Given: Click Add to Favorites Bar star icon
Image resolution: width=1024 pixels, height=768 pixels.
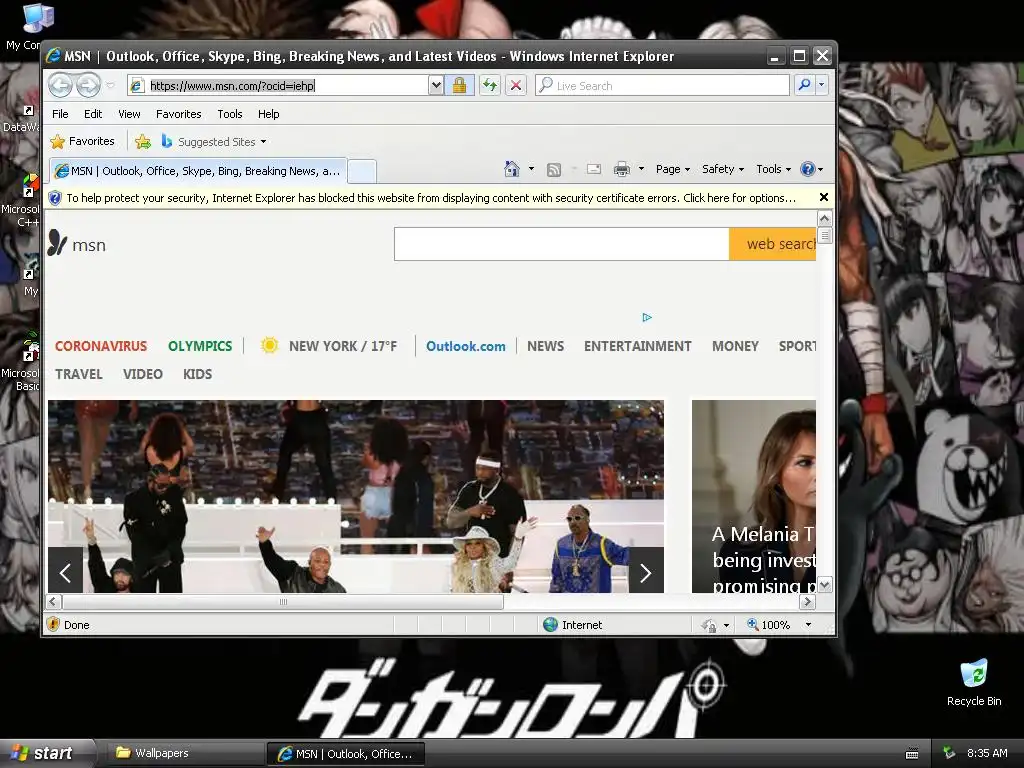Looking at the screenshot, I should (143, 141).
